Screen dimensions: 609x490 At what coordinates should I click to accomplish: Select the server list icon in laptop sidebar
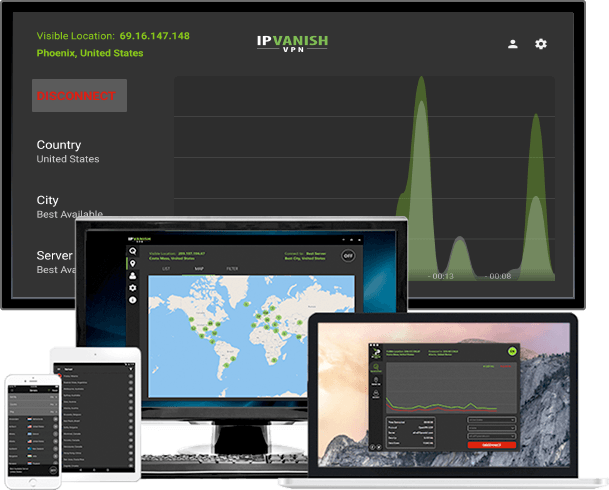point(376,381)
